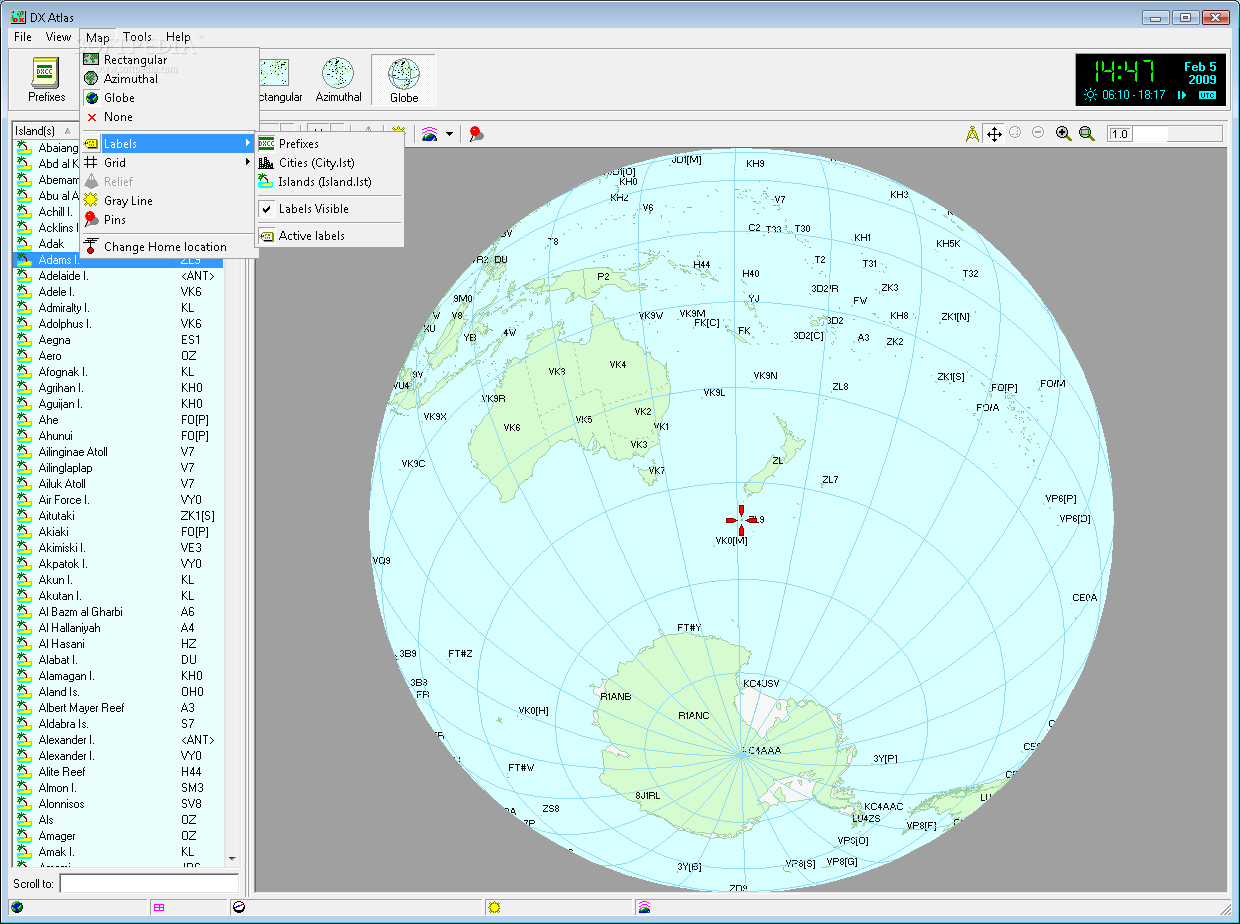The width and height of the screenshot is (1240, 924).
Task: Click the island icon beside Aitutaki
Action: tap(24, 516)
